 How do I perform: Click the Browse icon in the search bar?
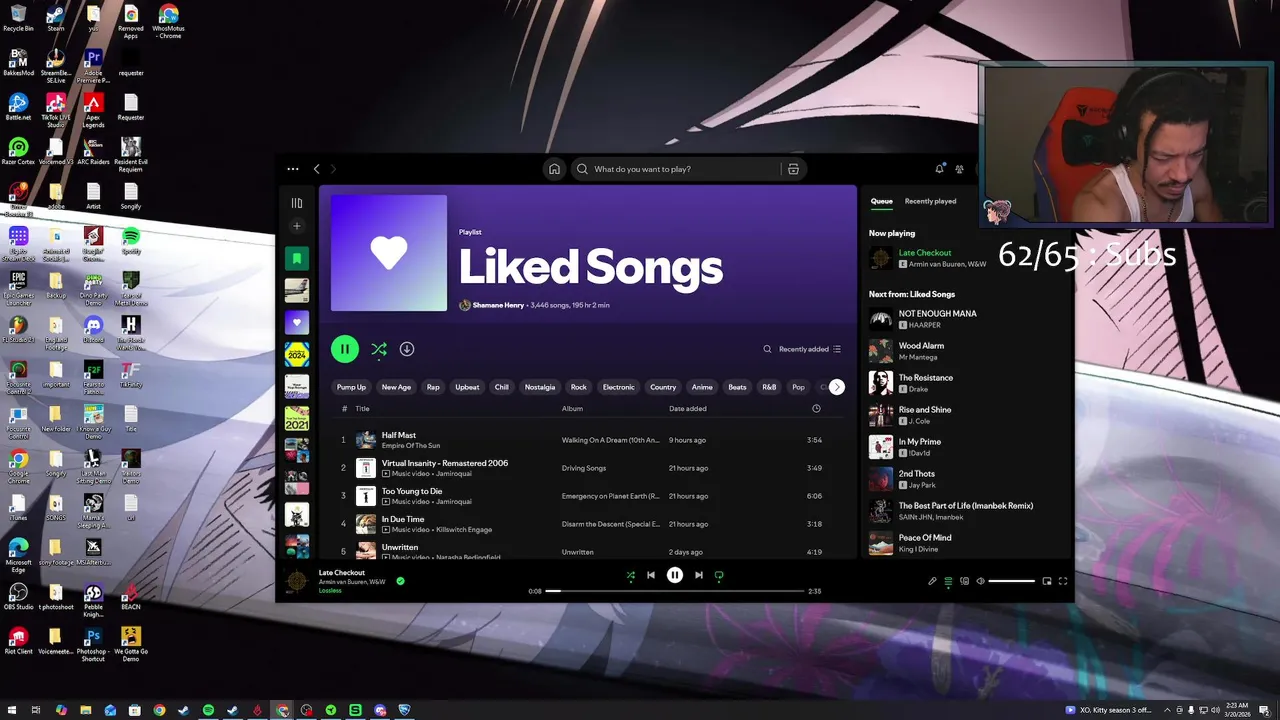tap(793, 169)
